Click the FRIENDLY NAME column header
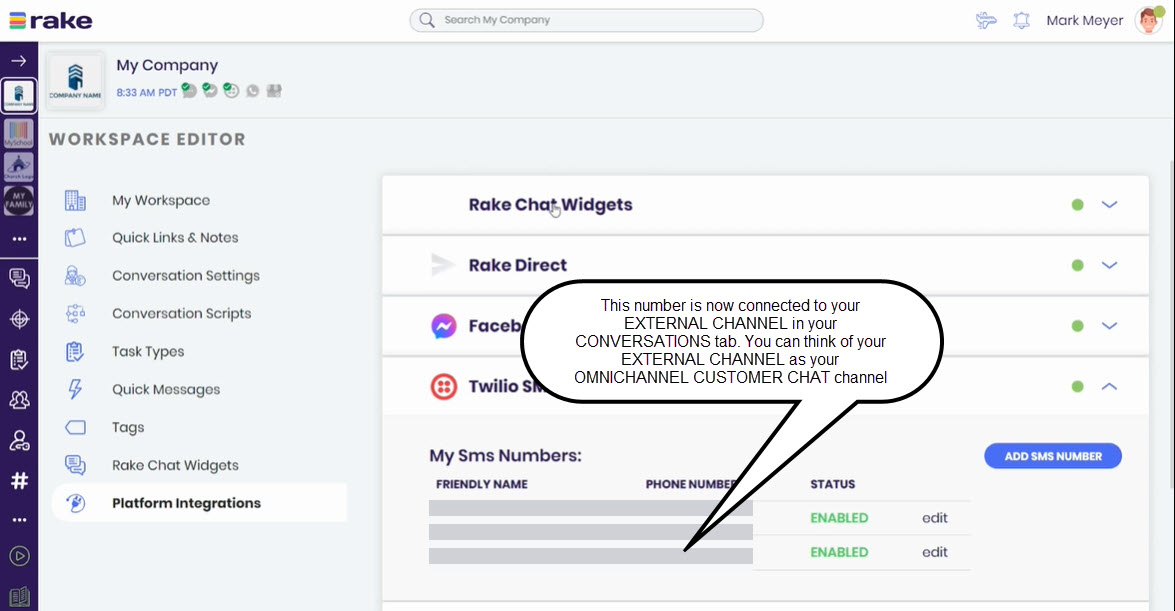 click(x=482, y=484)
